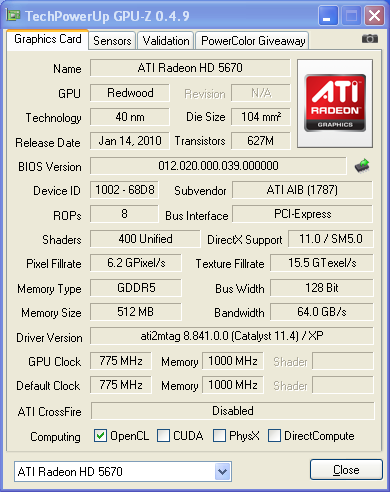
Task: Minimize the GPU-Z window
Action: 328,16
